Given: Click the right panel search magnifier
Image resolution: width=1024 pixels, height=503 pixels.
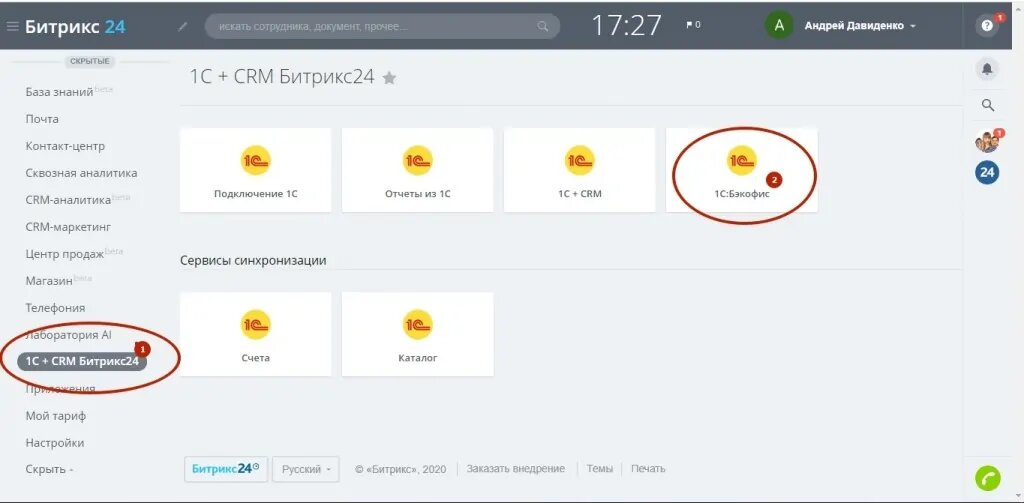Looking at the screenshot, I should point(988,105).
